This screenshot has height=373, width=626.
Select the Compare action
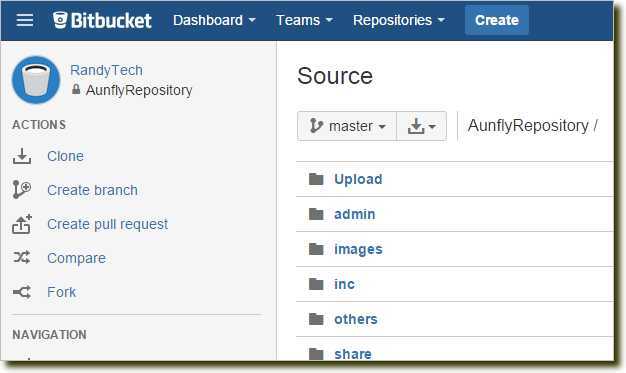point(76,258)
